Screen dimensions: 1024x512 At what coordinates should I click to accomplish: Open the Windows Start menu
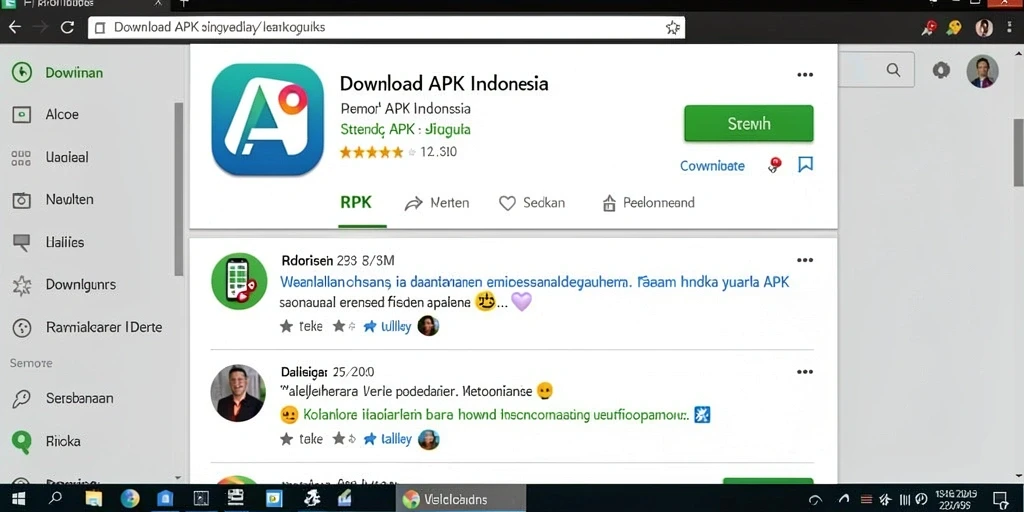pos(19,500)
